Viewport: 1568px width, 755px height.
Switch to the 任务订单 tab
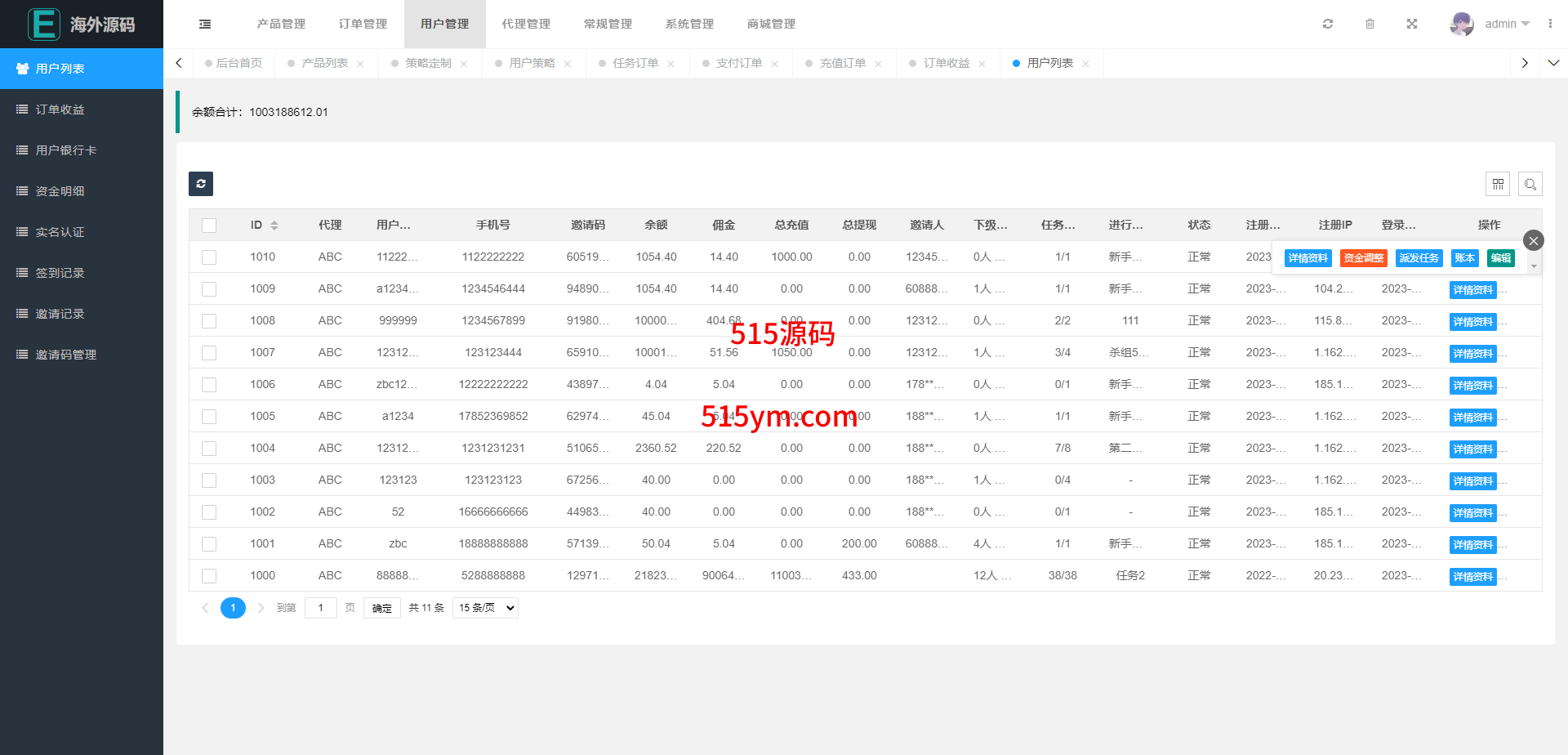pyautogui.click(x=635, y=64)
